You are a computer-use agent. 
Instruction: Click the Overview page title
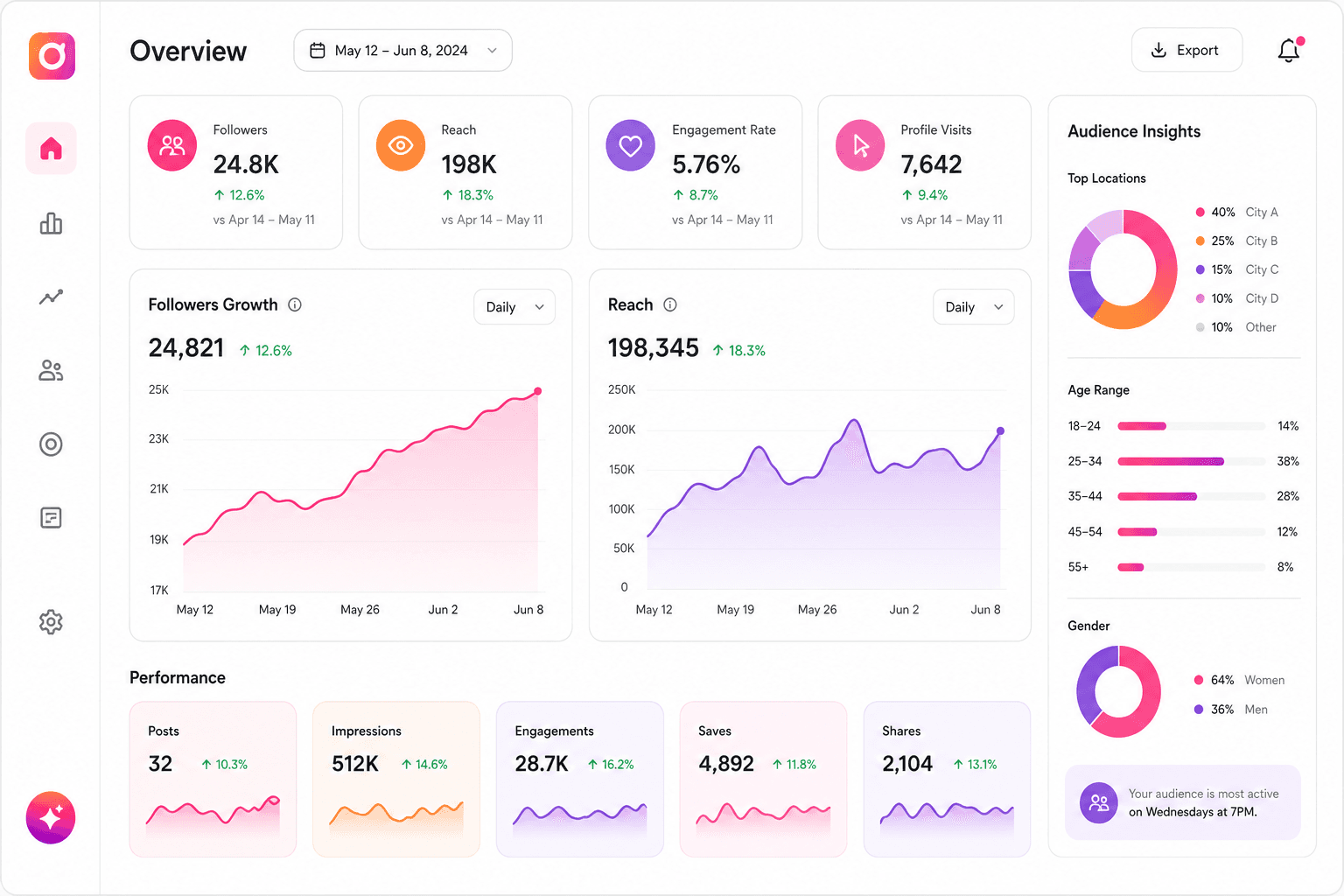[x=188, y=51]
